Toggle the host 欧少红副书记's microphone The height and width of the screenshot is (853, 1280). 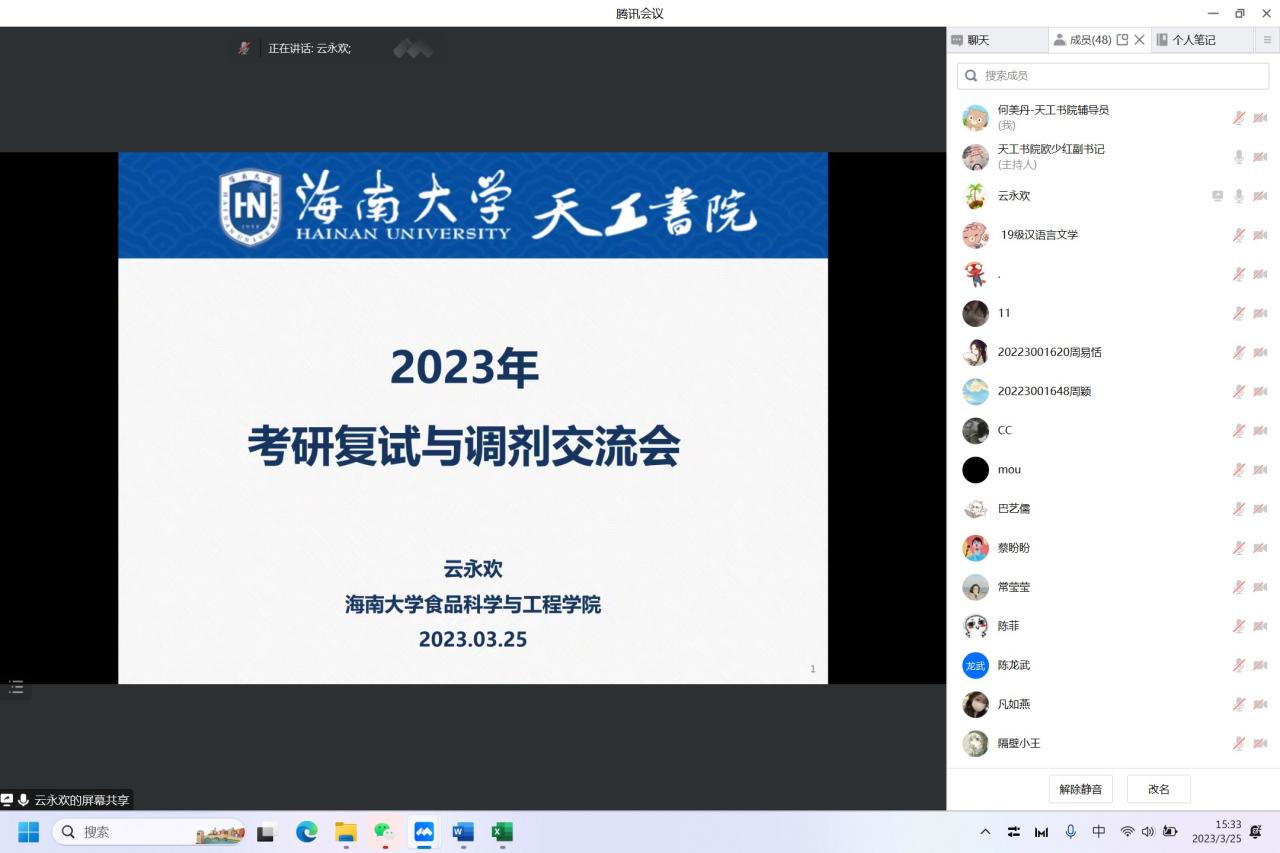(x=1238, y=156)
